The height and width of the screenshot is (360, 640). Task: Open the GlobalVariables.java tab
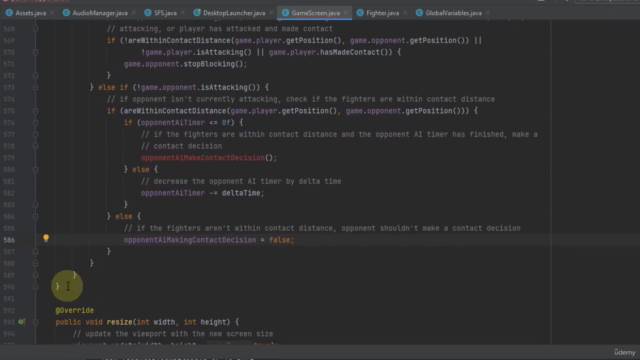click(453, 13)
